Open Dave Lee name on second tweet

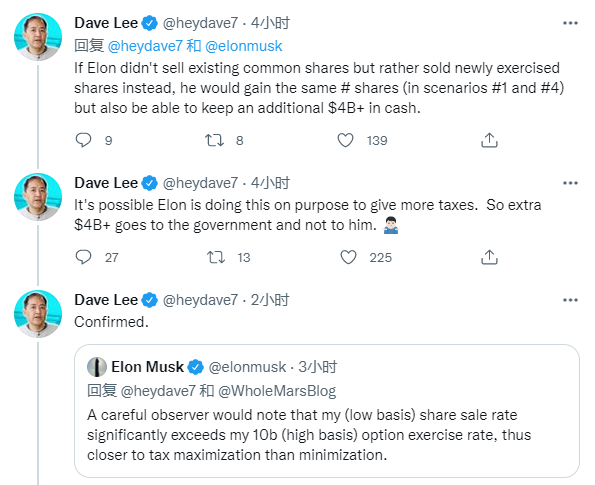106,183
